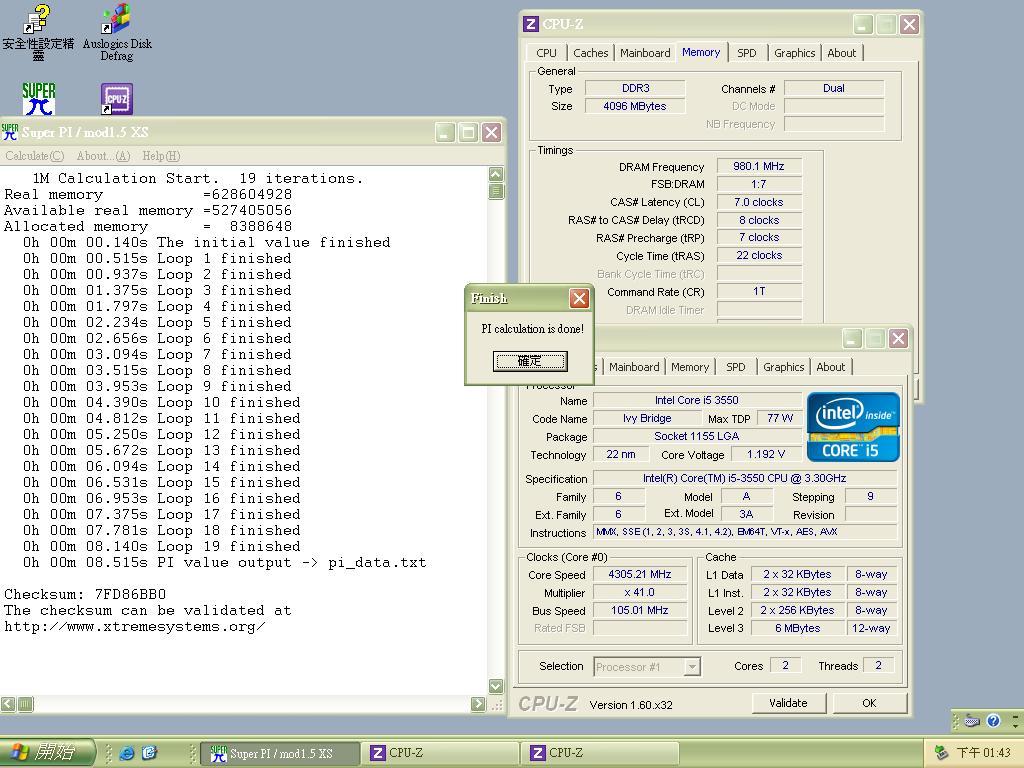Viewport: 1024px width, 768px height.
Task: Click the CPU-Z title bar Z icon
Action: 531,24
